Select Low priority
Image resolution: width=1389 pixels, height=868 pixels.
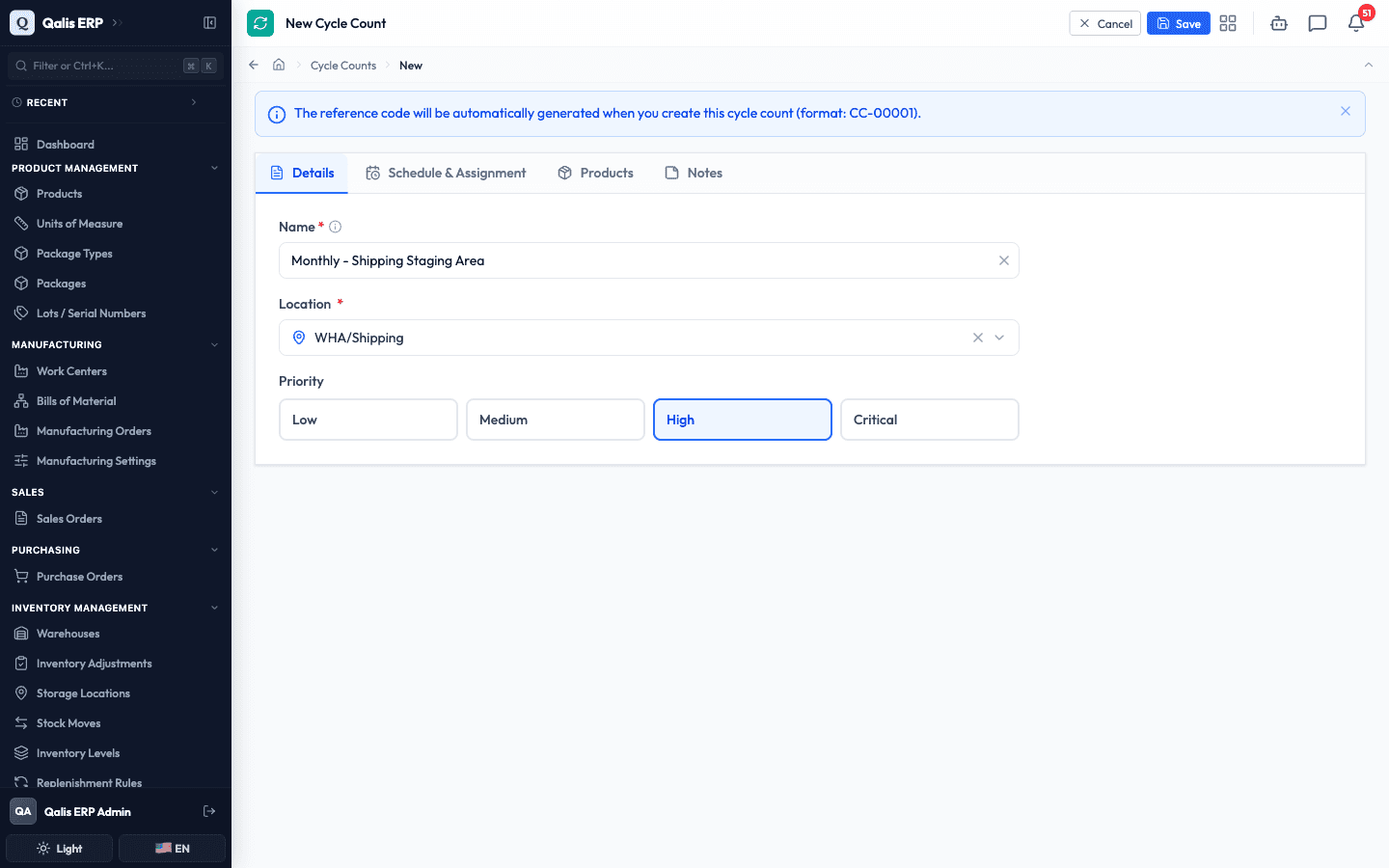tap(368, 420)
